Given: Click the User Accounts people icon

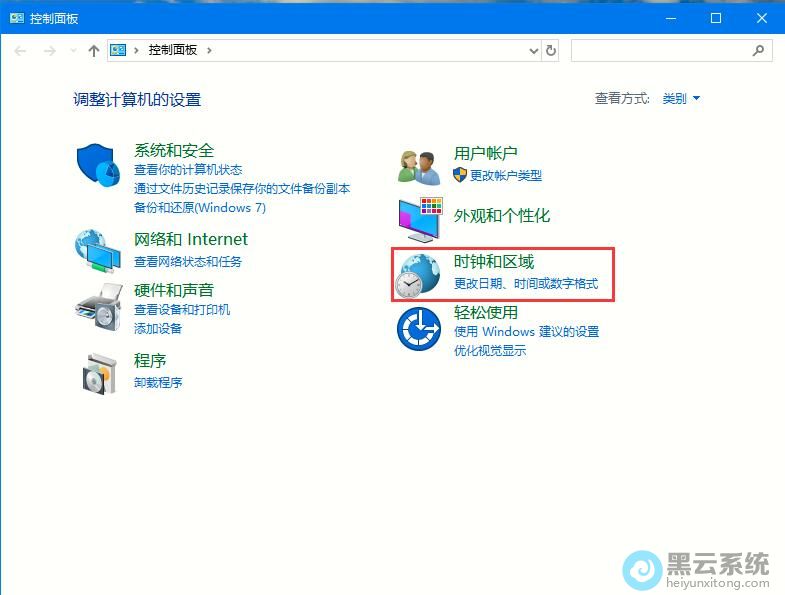Looking at the screenshot, I should coord(419,165).
